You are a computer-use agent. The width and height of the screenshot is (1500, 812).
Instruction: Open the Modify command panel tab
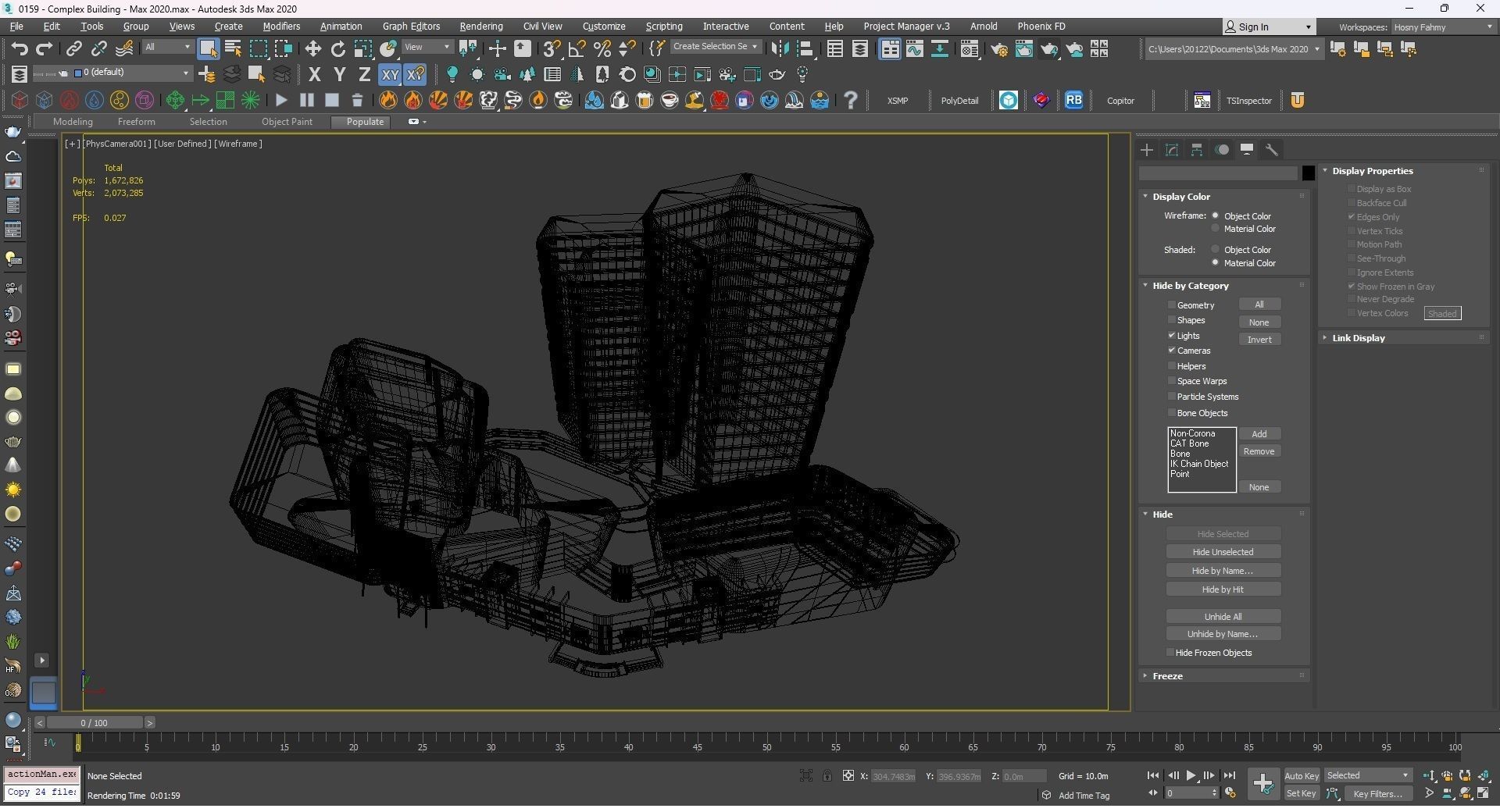coord(1172,150)
